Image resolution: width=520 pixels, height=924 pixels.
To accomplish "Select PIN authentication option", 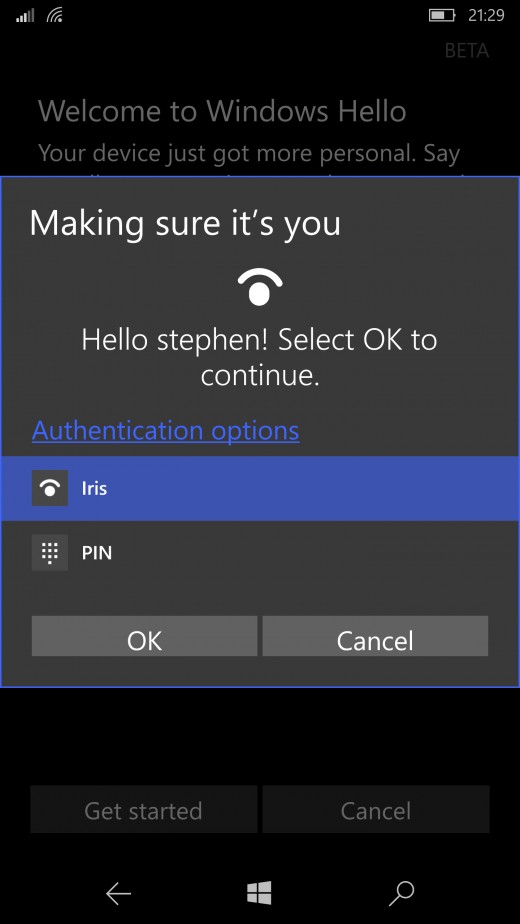I will coord(260,553).
